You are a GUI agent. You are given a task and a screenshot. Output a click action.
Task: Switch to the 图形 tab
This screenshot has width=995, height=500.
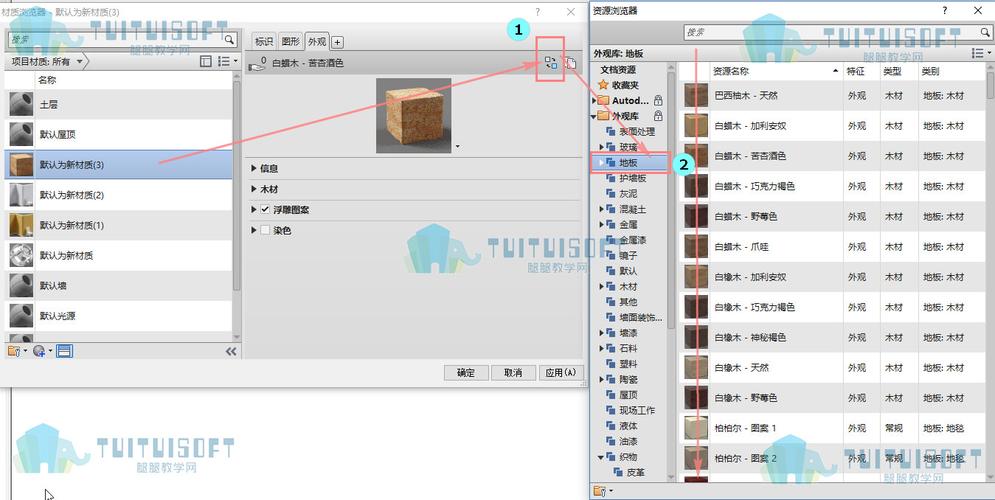pyautogui.click(x=291, y=42)
